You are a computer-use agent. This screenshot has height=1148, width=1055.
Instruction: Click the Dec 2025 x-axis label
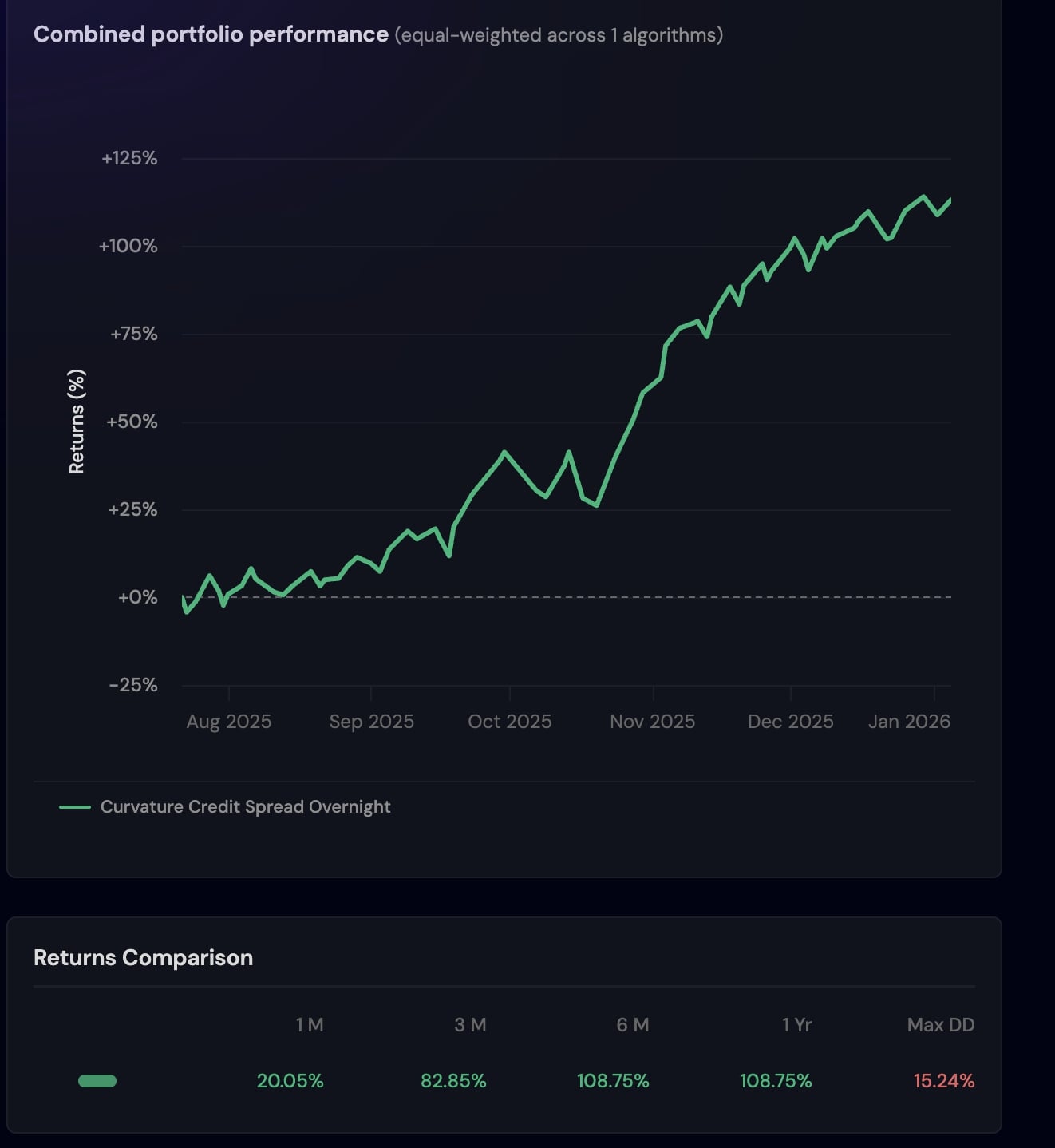[790, 722]
